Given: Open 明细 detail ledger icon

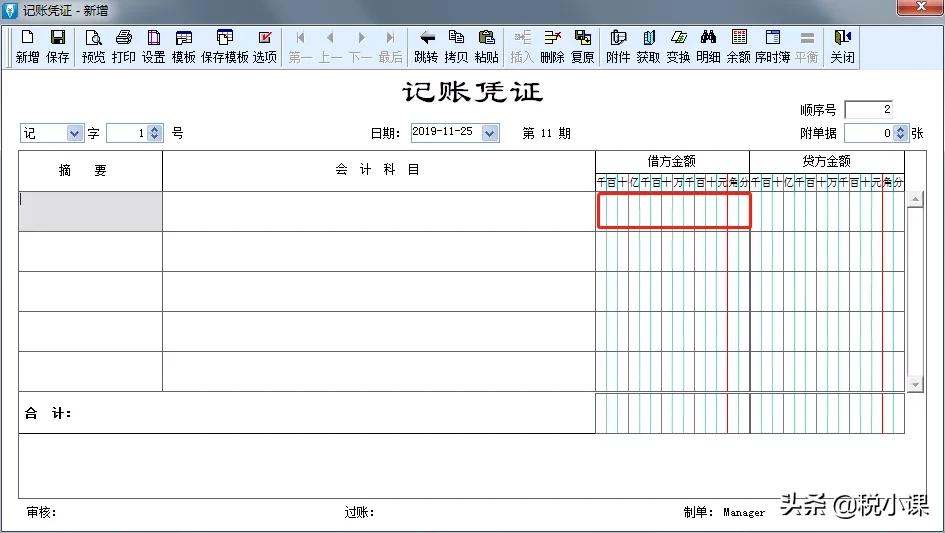Looking at the screenshot, I should coord(708,46).
